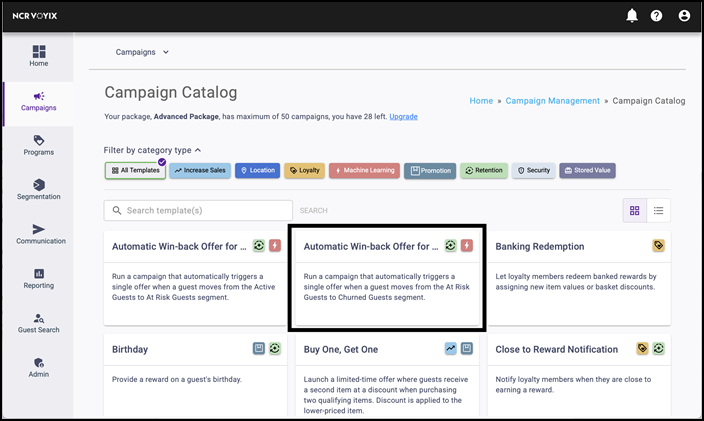Open the user account profile icon
Image resolution: width=704 pixels, height=421 pixels.
(x=684, y=16)
